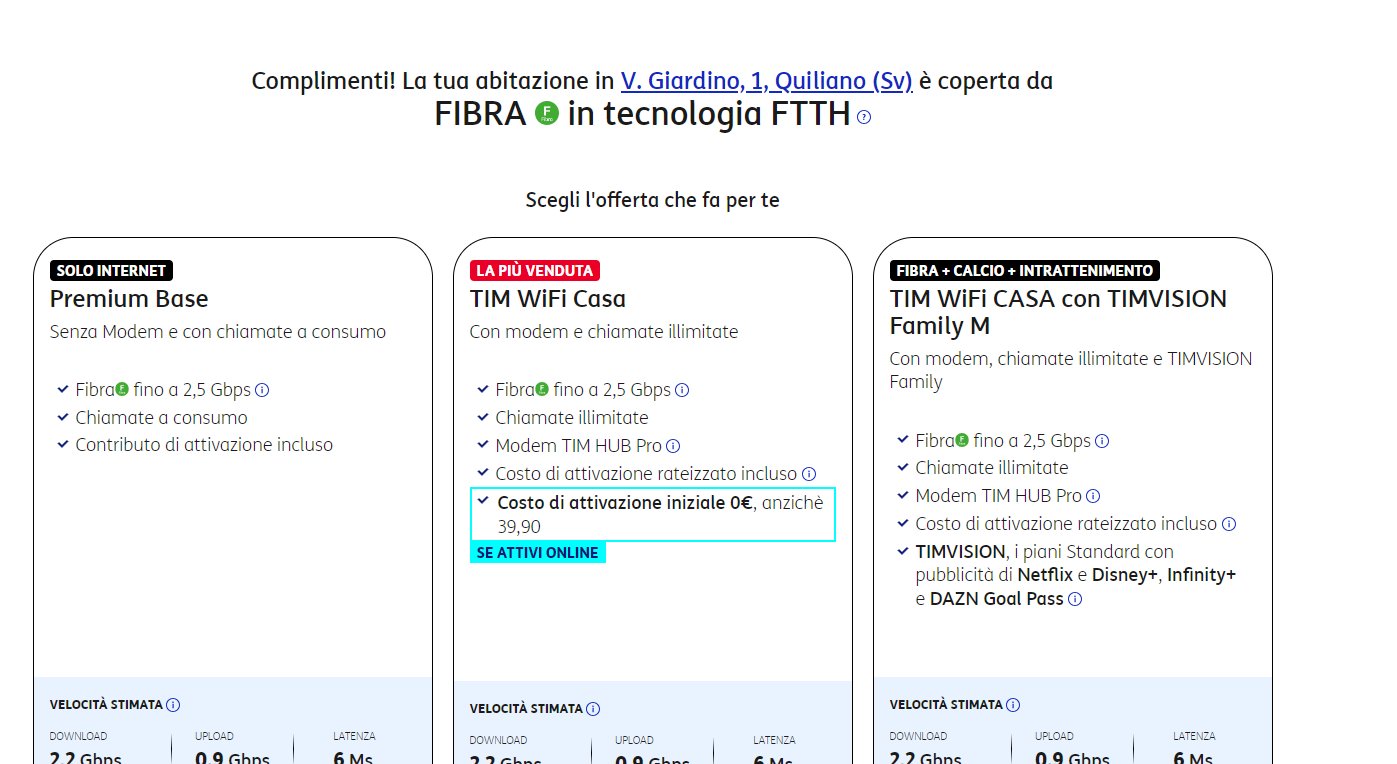Click VELOCITÀ STIMATA label in Premium Base card
1397x764 pixels.
106,705
